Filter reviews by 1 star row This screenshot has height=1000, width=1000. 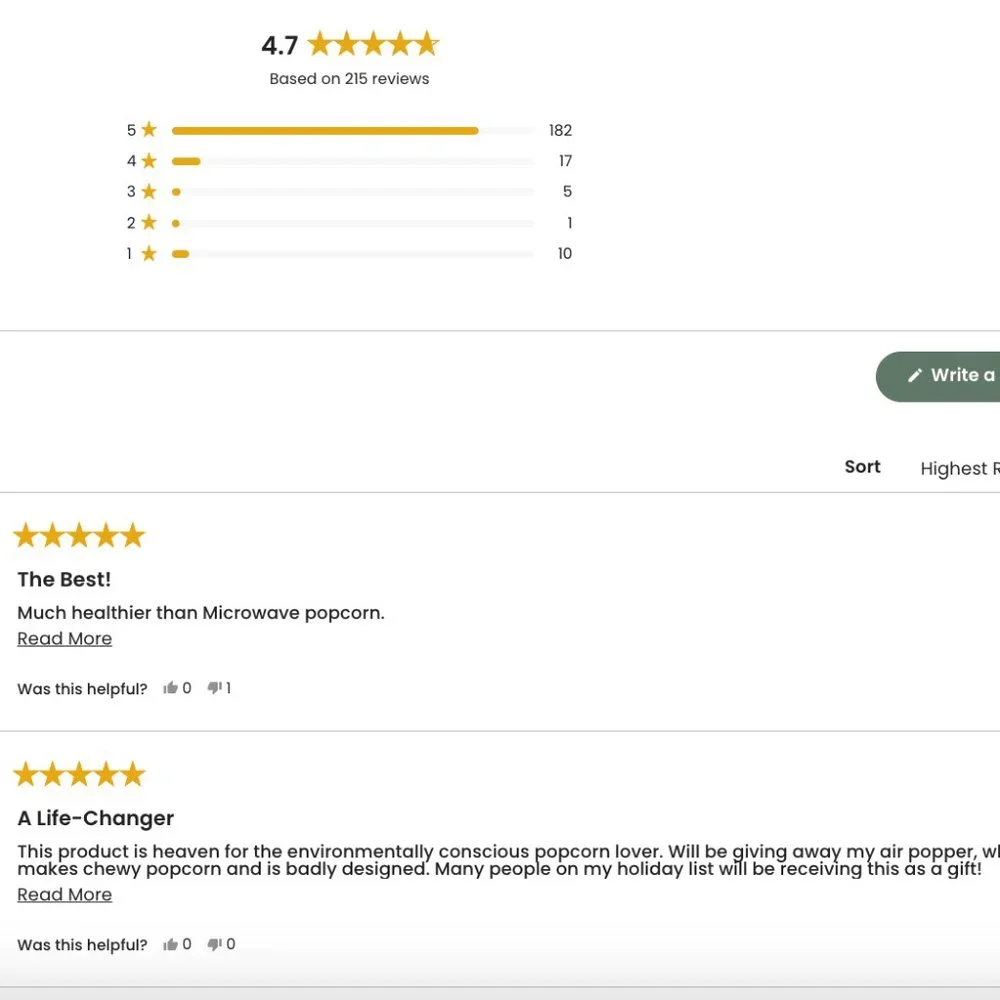pyautogui.click(x=349, y=253)
